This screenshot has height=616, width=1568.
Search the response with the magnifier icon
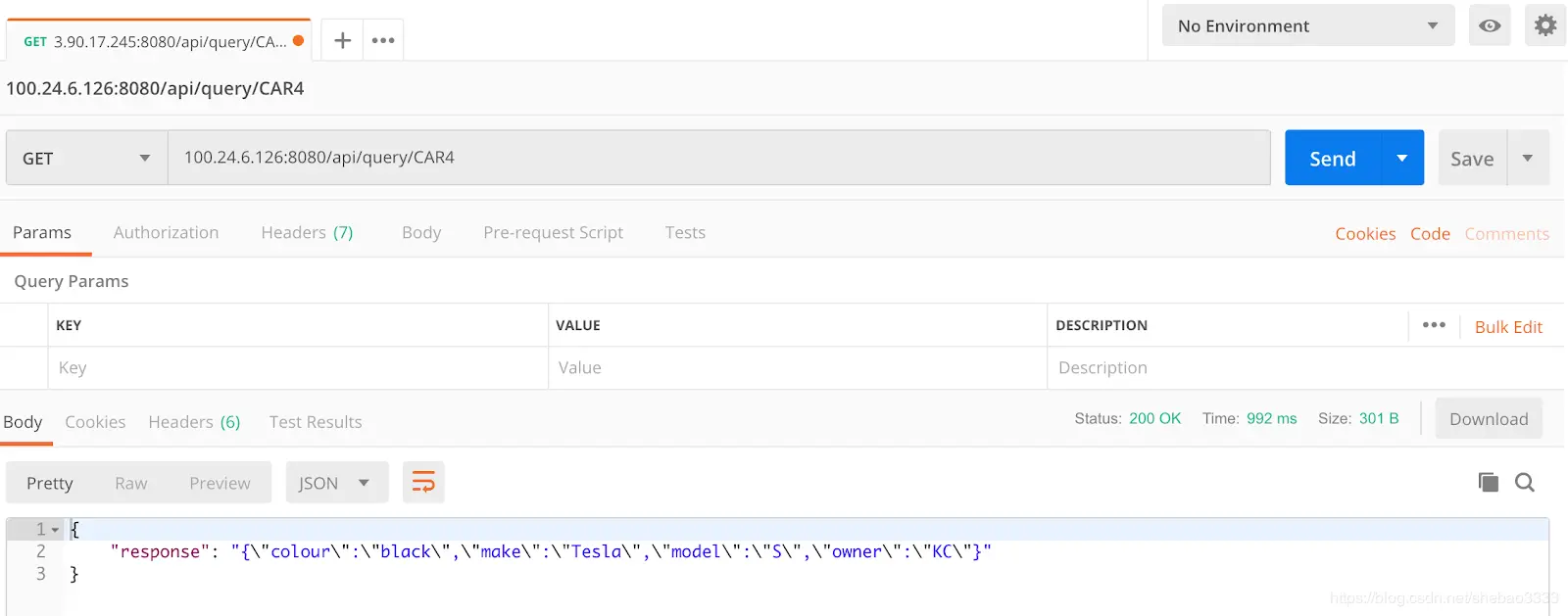(x=1525, y=482)
